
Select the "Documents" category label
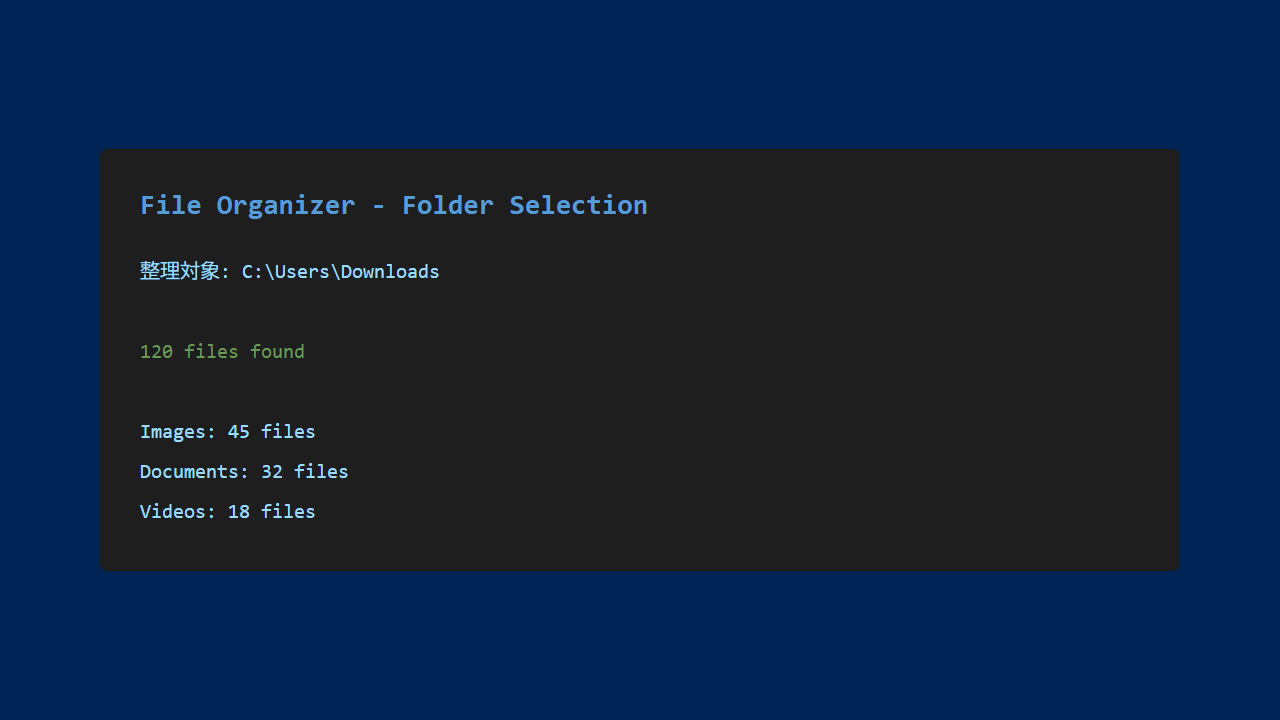pyautogui.click(x=190, y=472)
